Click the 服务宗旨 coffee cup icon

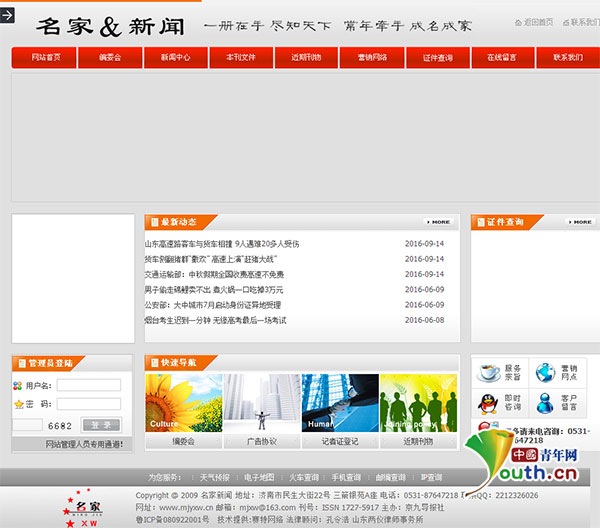point(490,373)
